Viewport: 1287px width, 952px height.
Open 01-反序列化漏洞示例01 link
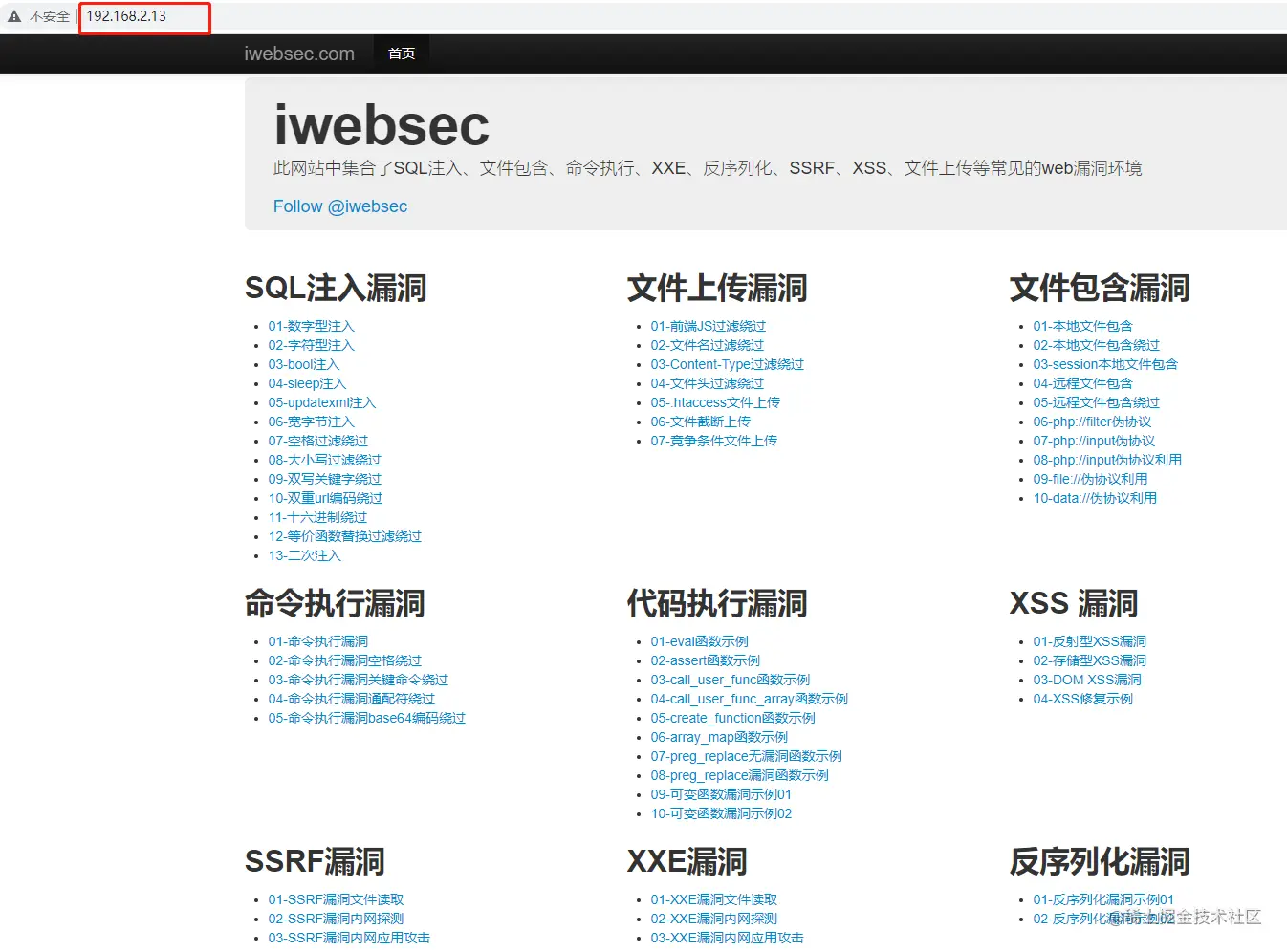point(1104,899)
